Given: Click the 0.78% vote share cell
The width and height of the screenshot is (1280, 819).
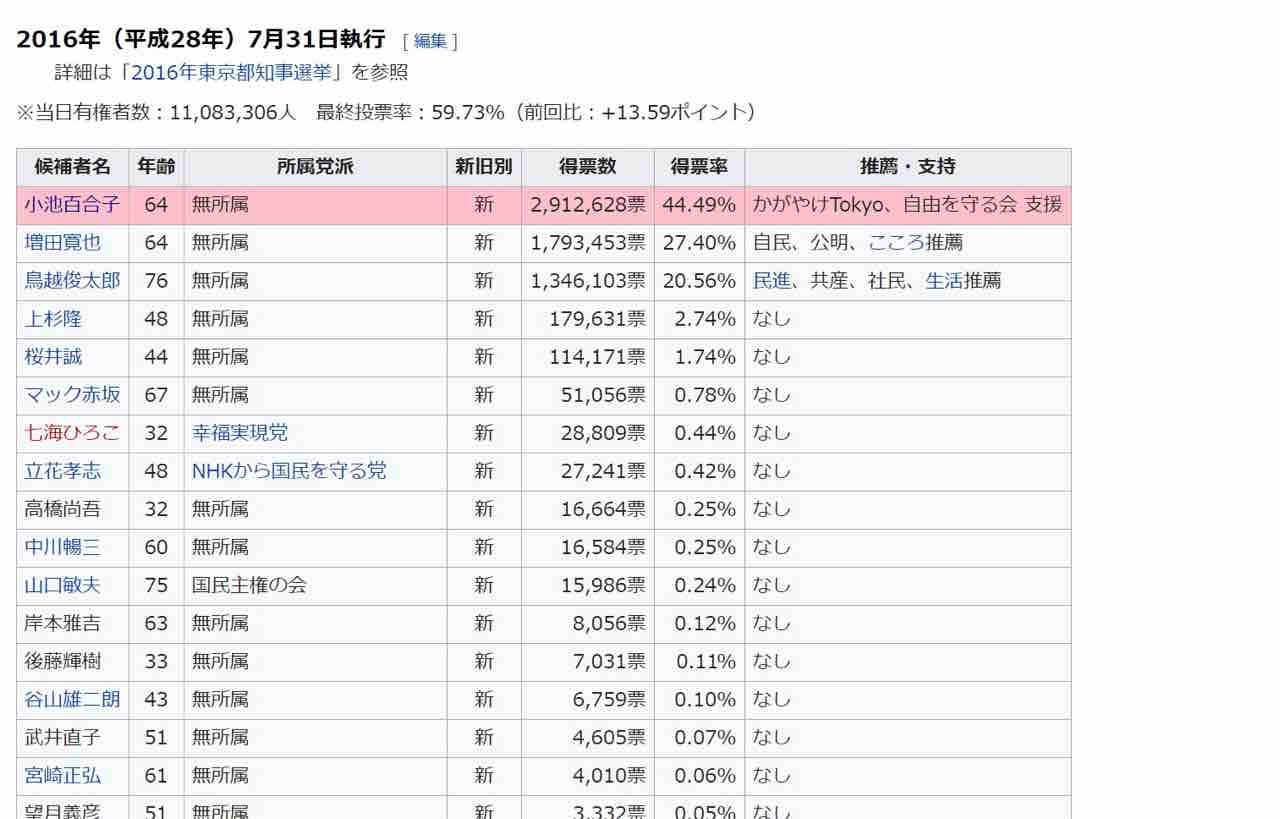Looking at the screenshot, I should tap(699, 395).
